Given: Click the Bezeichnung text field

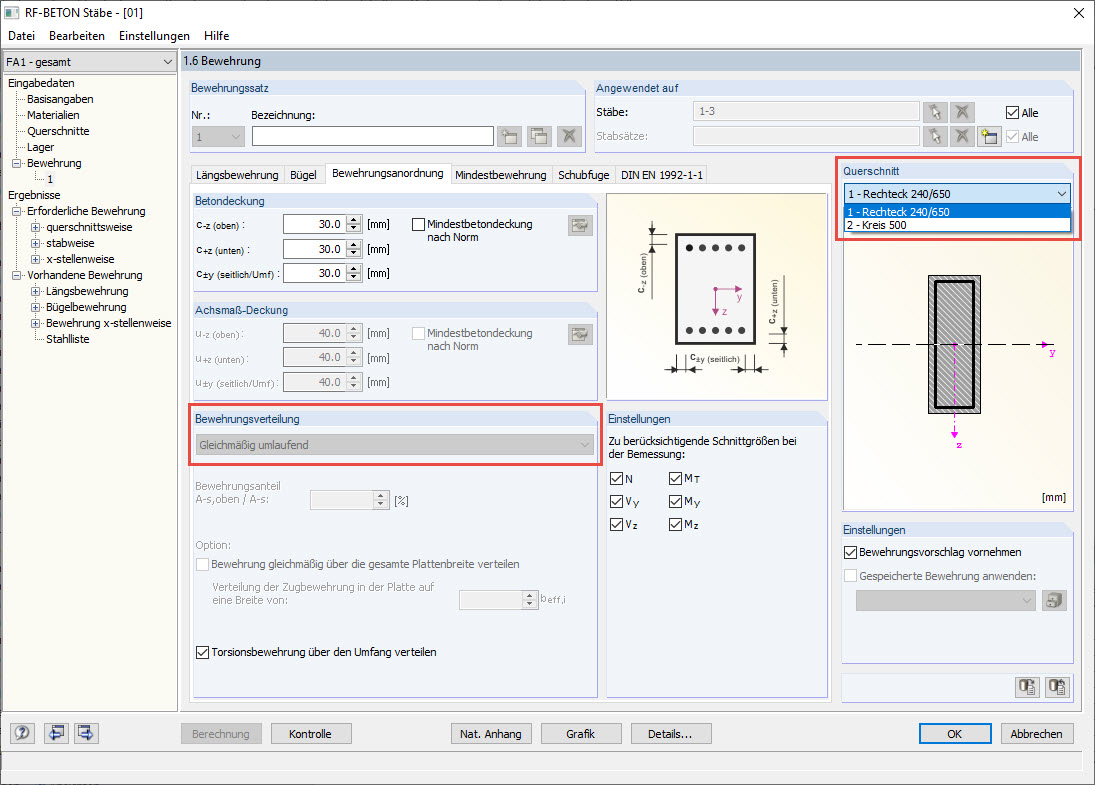Looking at the screenshot, I should [x=373, y=136].
